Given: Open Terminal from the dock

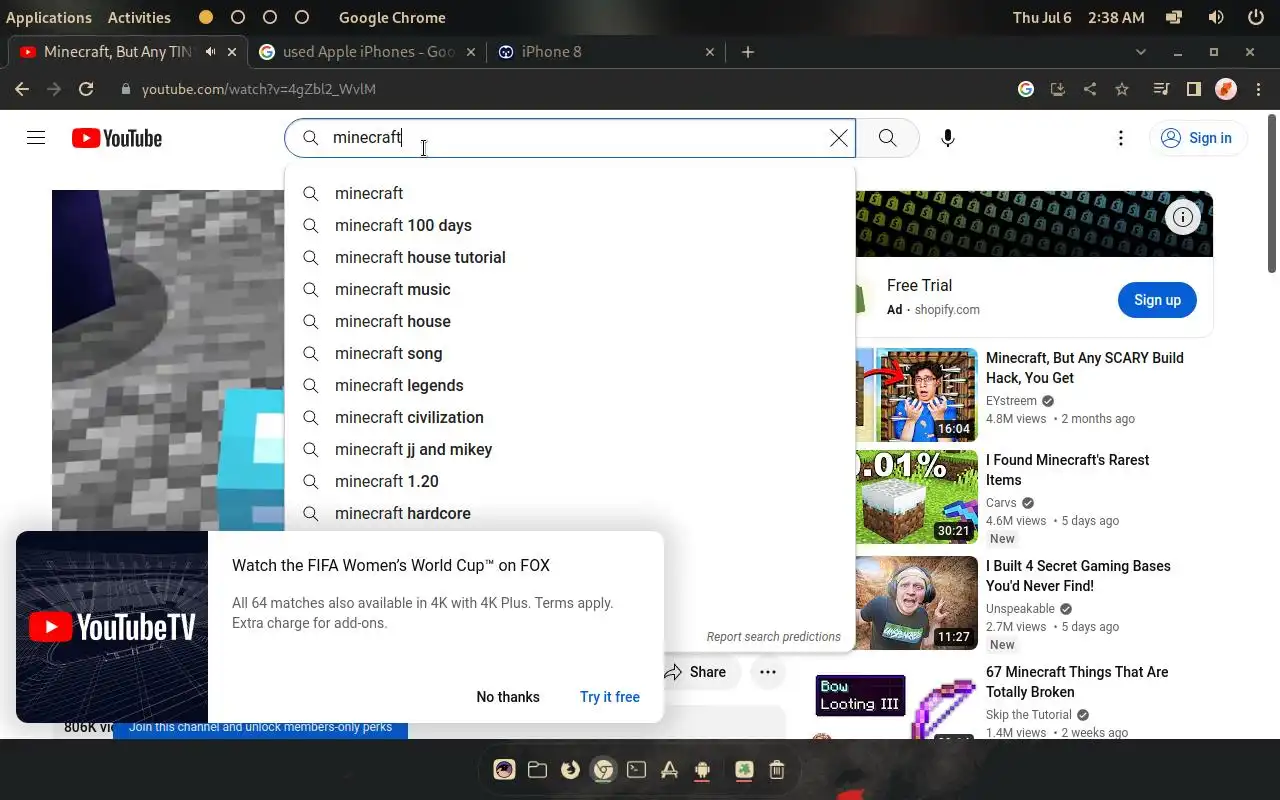Looking at the screenshot, I should click(x=636, y=769).
